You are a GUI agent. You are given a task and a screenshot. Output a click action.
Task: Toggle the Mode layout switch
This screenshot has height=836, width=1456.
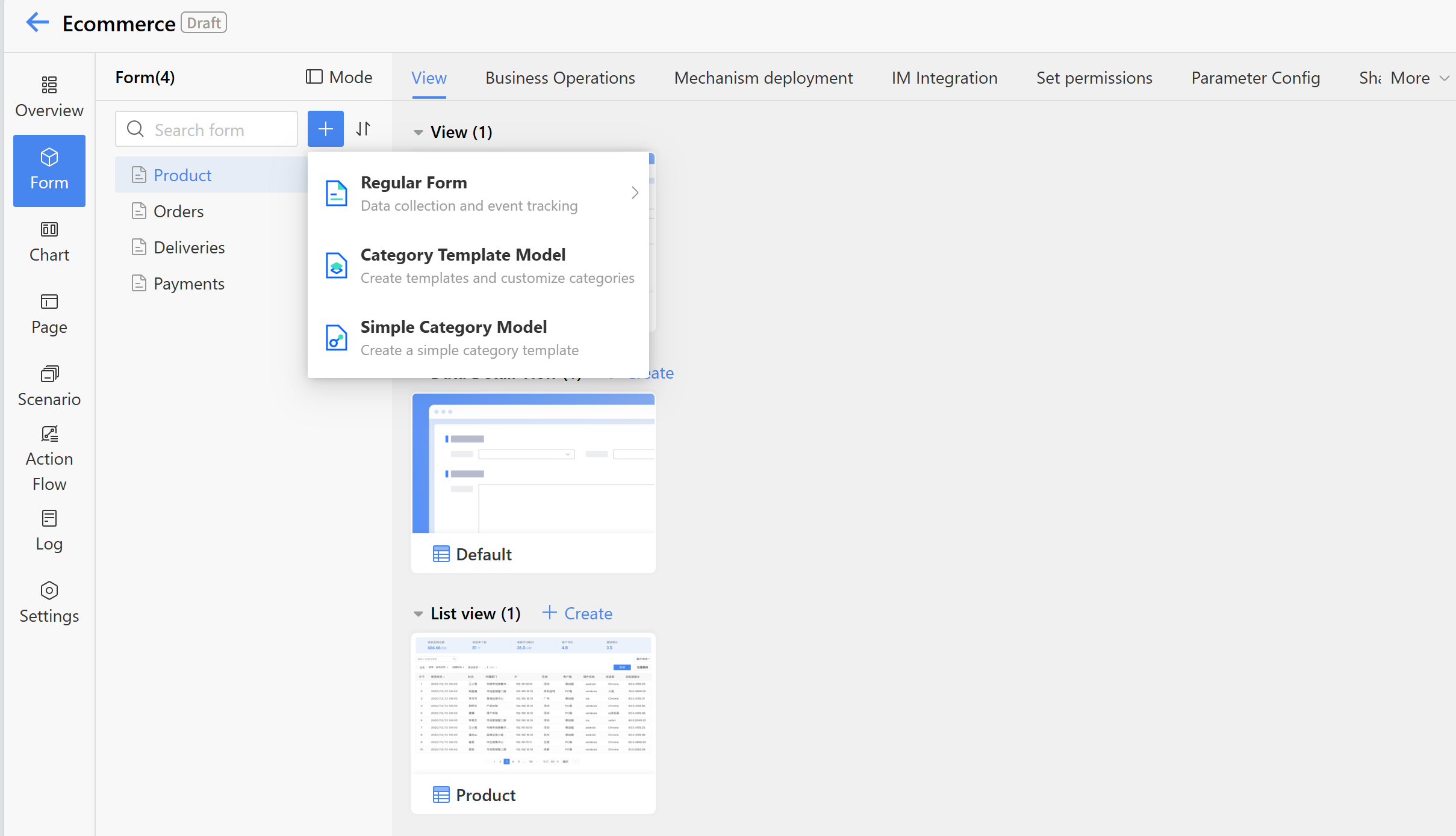pyautogui.click(x=339, y=77)
